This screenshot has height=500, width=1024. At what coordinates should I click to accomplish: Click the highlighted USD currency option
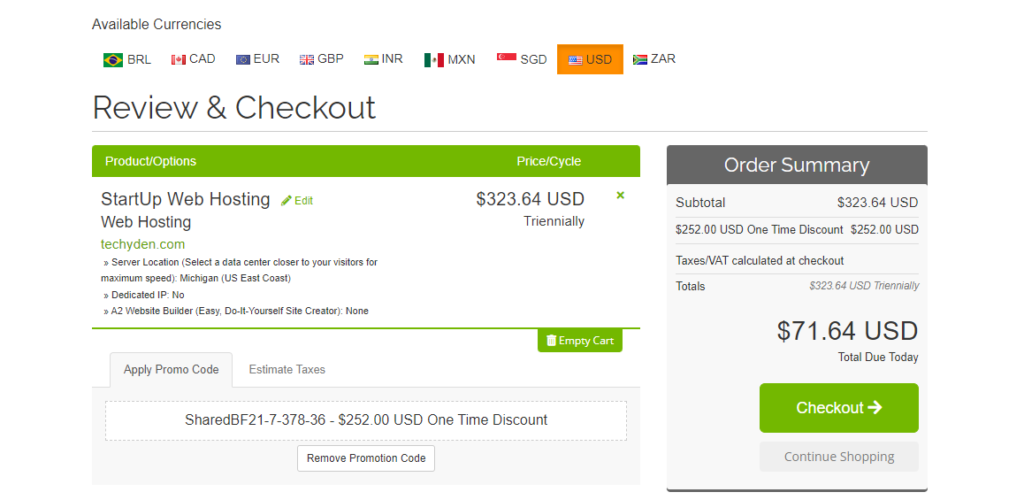590,59
